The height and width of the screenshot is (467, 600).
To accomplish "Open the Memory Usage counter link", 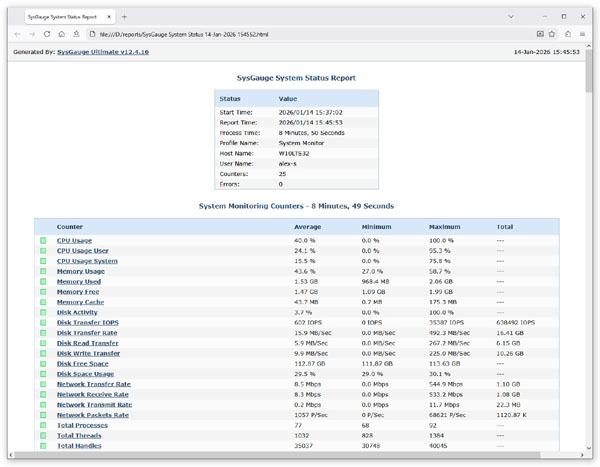I will 80,271.
